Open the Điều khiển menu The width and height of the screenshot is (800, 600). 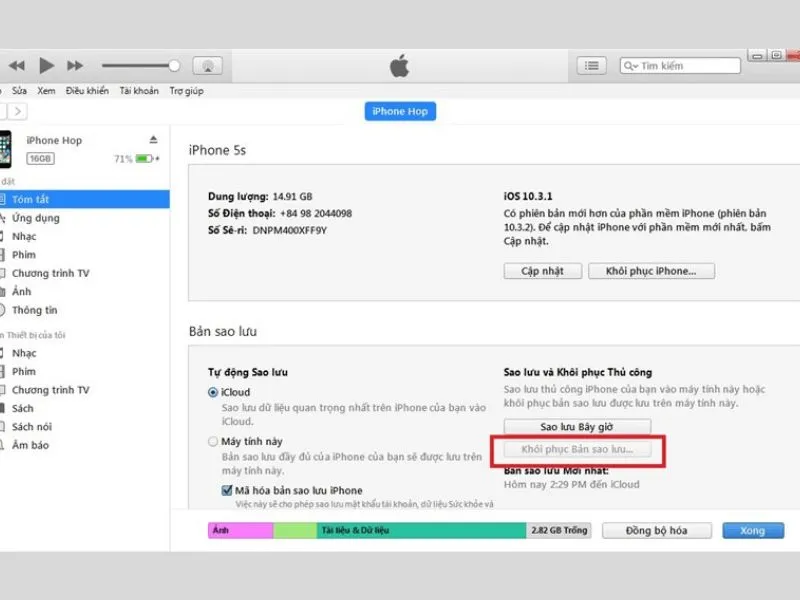coord(87,91)
